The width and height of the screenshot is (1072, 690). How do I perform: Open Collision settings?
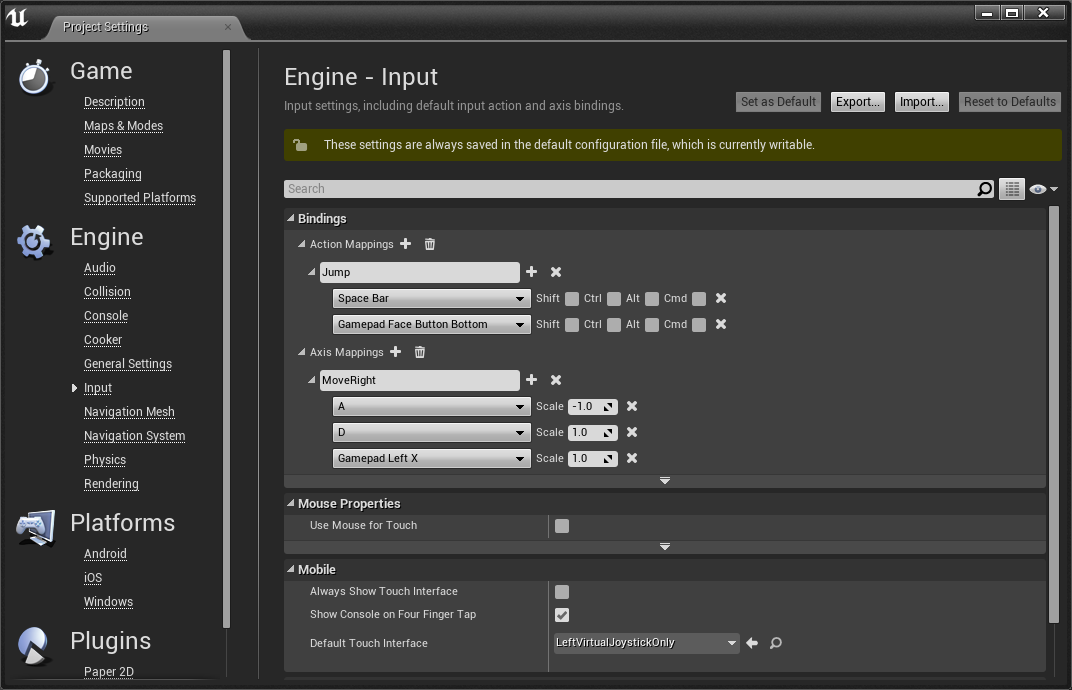tap(107, 292)
